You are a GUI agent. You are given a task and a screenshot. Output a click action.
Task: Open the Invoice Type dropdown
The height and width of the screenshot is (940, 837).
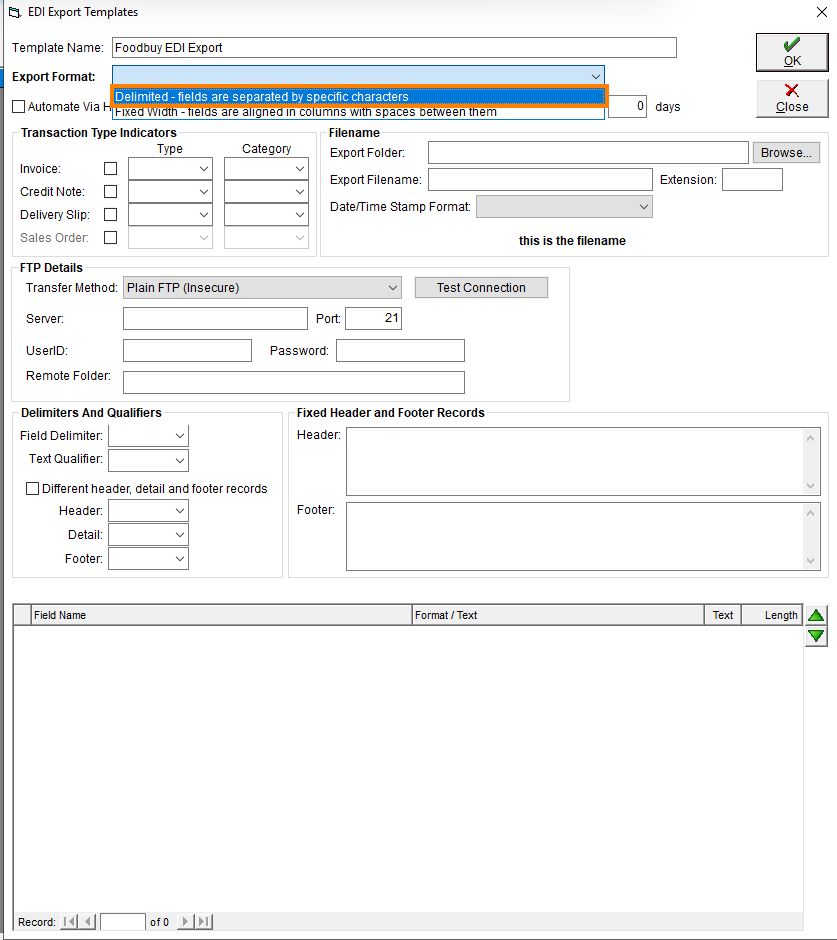(x=170, y=168)
